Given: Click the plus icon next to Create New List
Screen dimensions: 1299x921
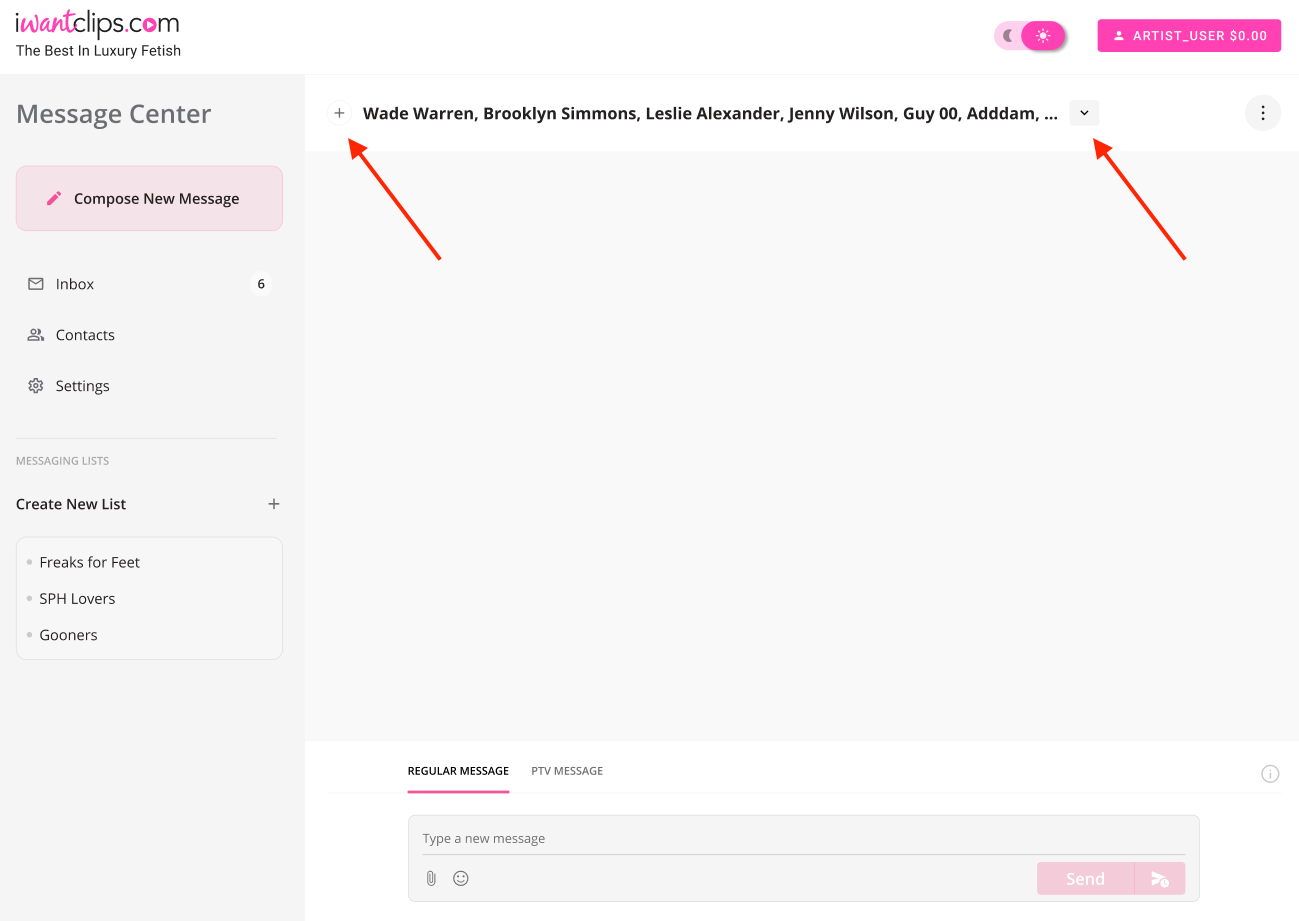Looking at the screenshot, I should click(x=274, y=504).
